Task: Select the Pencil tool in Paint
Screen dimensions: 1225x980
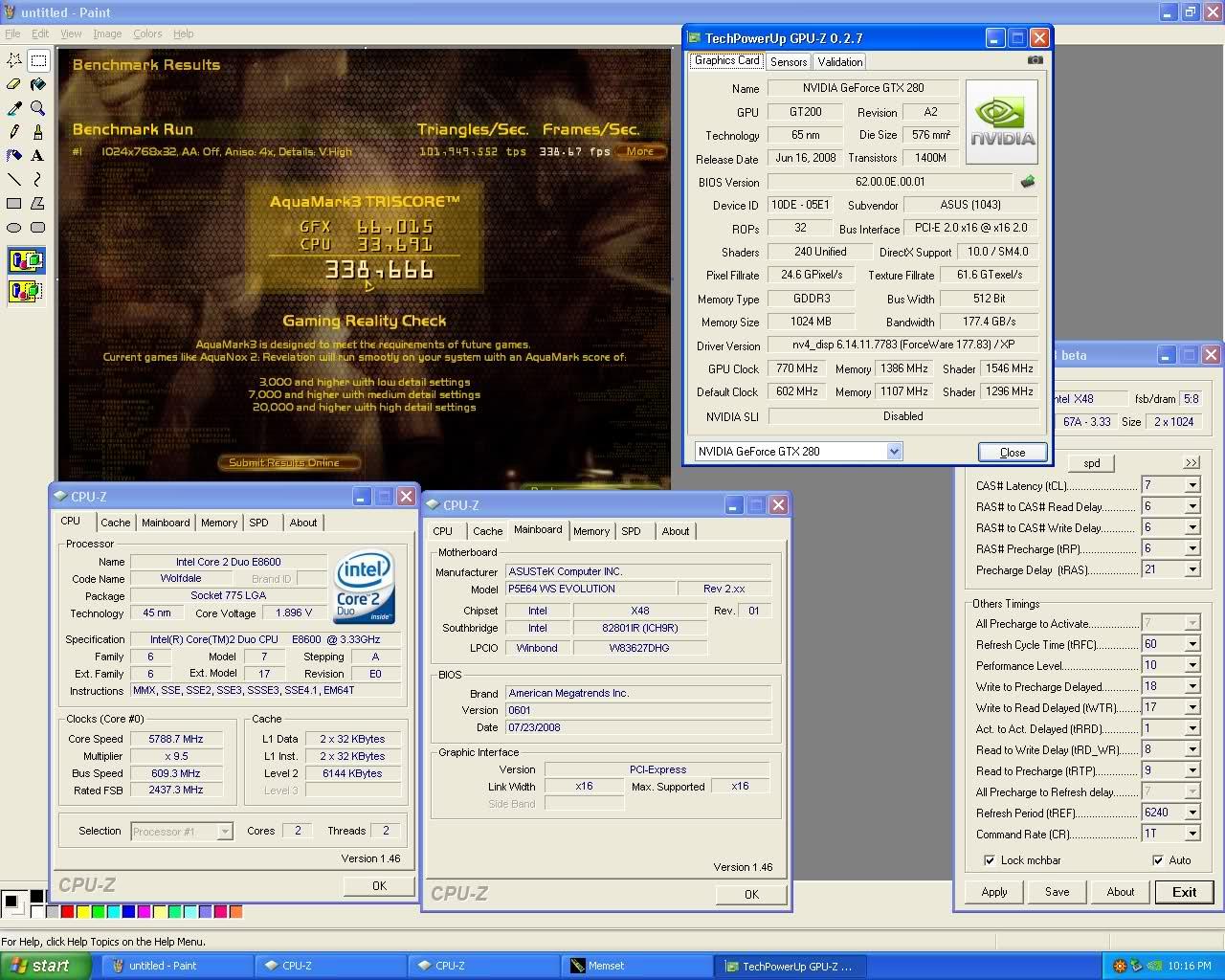Action: tap(14, 131)
